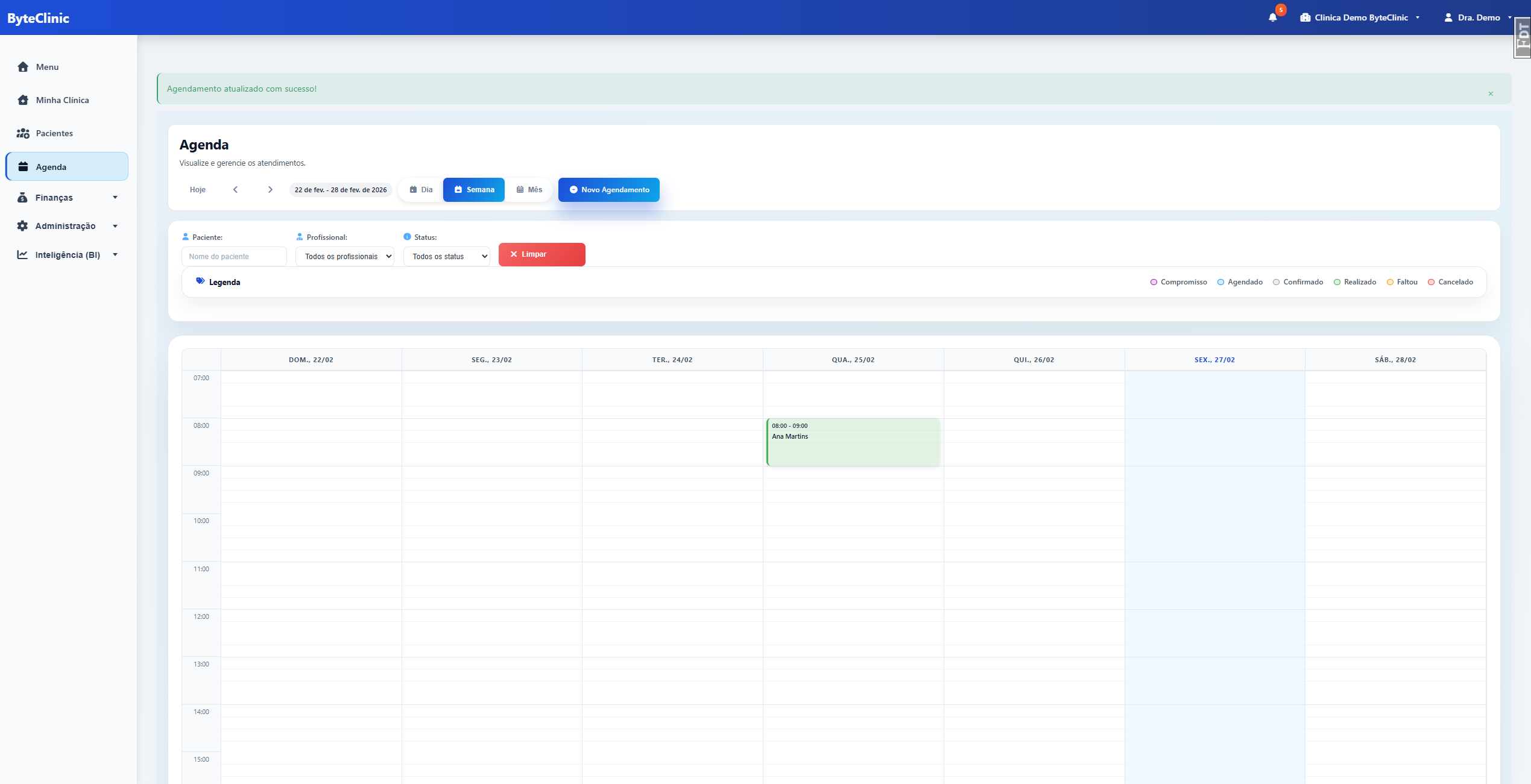Image resolution: width=1531 pixels, height=784 pixels.
Task: Go to next week arrow
Action: (x=270, y=190)
